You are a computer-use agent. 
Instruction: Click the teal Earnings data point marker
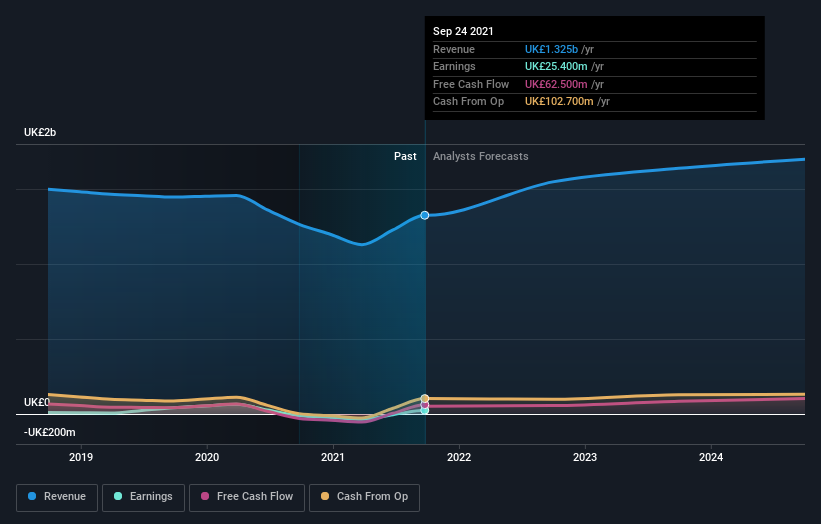[x=425, y=410]
